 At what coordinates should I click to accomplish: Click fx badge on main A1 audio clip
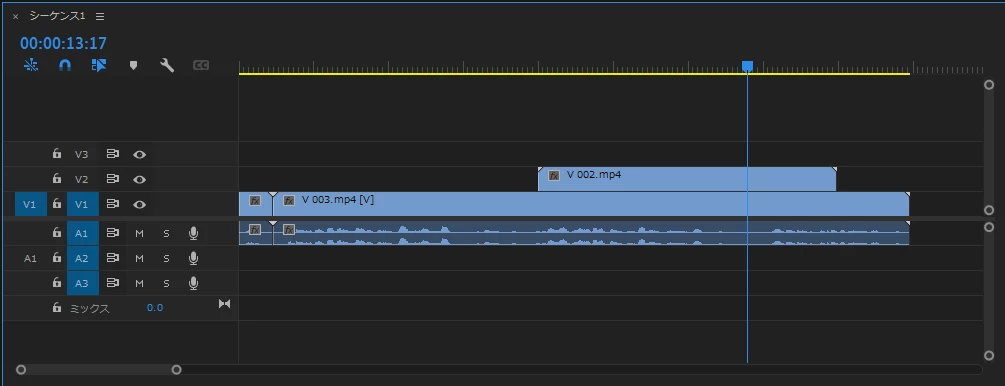tap(289, 230)
